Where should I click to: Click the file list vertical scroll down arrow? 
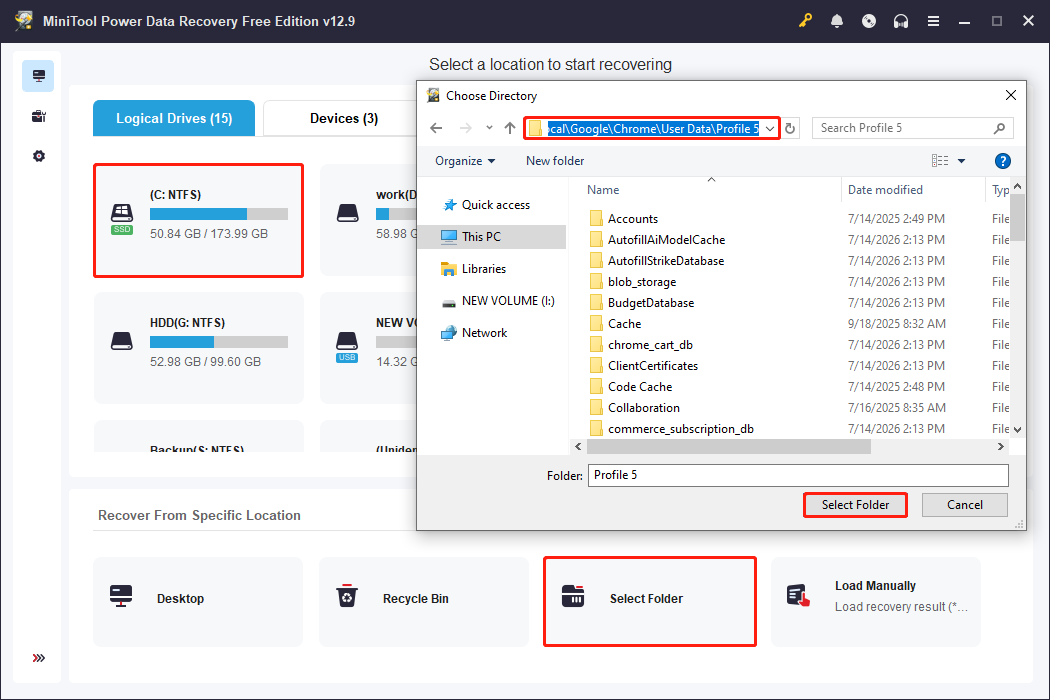click(x=1017, y=430)
